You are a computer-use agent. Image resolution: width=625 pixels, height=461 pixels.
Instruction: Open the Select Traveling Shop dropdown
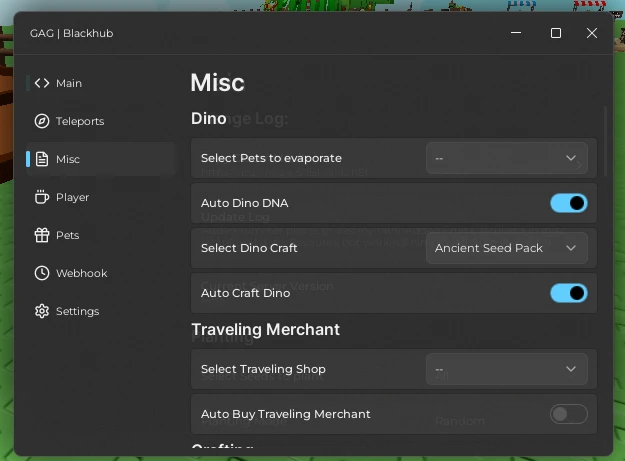point(506,369)
